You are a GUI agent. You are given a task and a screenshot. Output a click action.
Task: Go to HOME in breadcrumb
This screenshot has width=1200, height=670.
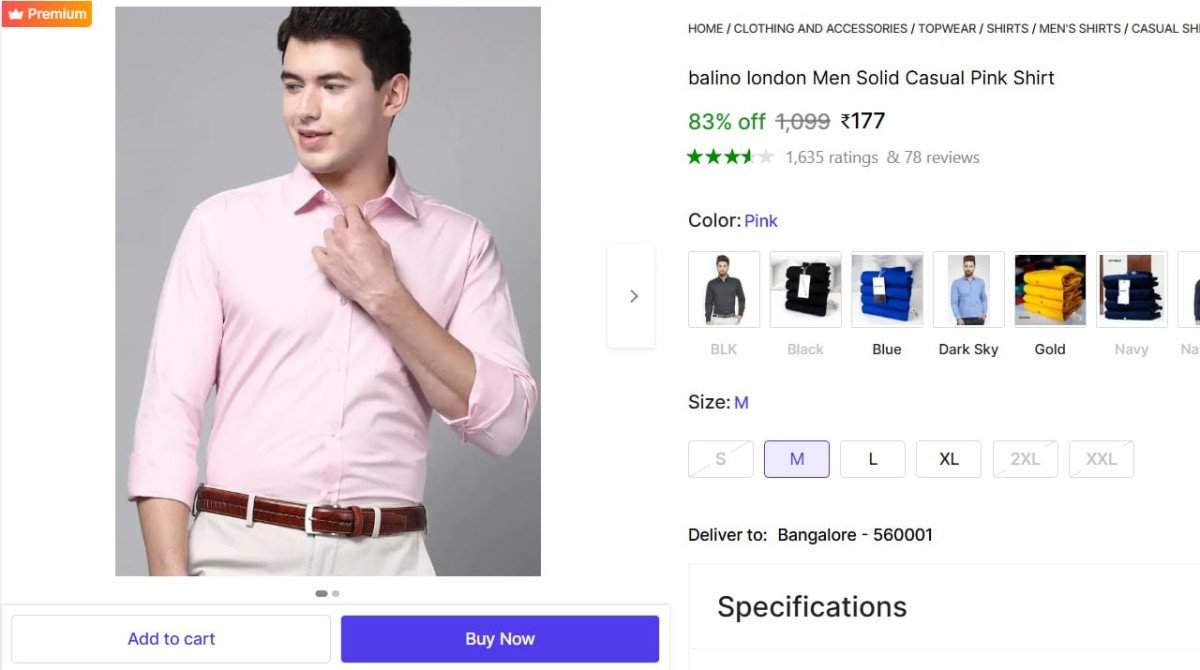pyautogui.click(x=705, y=29)
